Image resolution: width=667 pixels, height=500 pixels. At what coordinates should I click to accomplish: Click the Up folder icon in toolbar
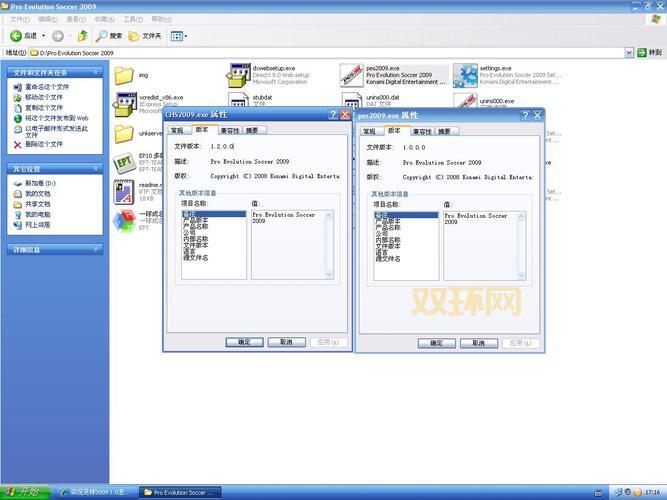[83, 36]
